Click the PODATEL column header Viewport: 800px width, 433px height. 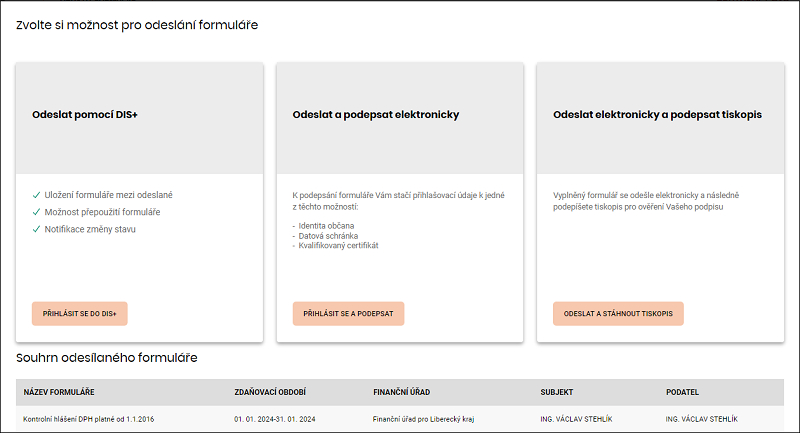click(x=682, y=392)
